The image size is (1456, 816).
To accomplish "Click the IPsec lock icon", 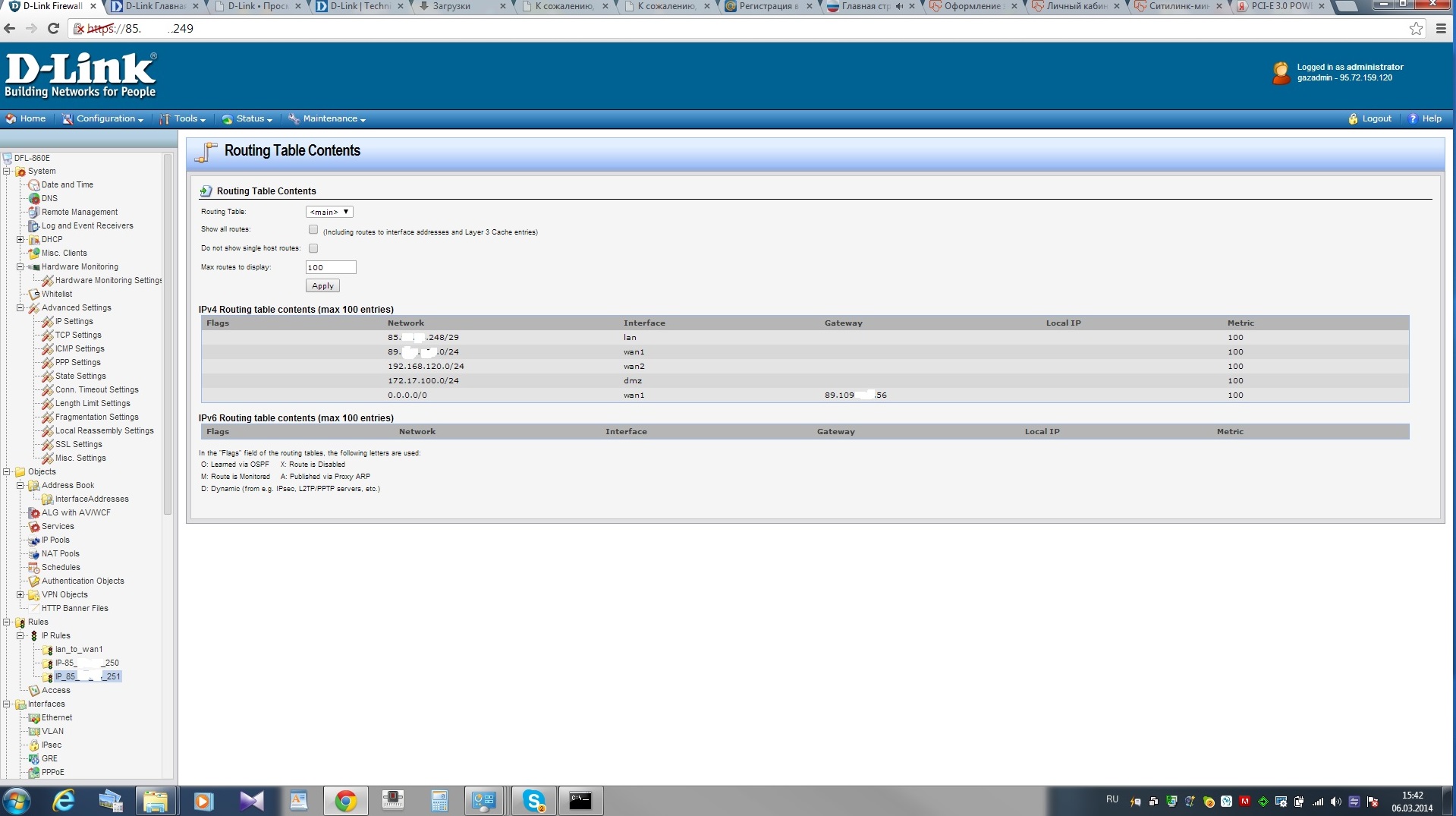I will tap(33, 745).
